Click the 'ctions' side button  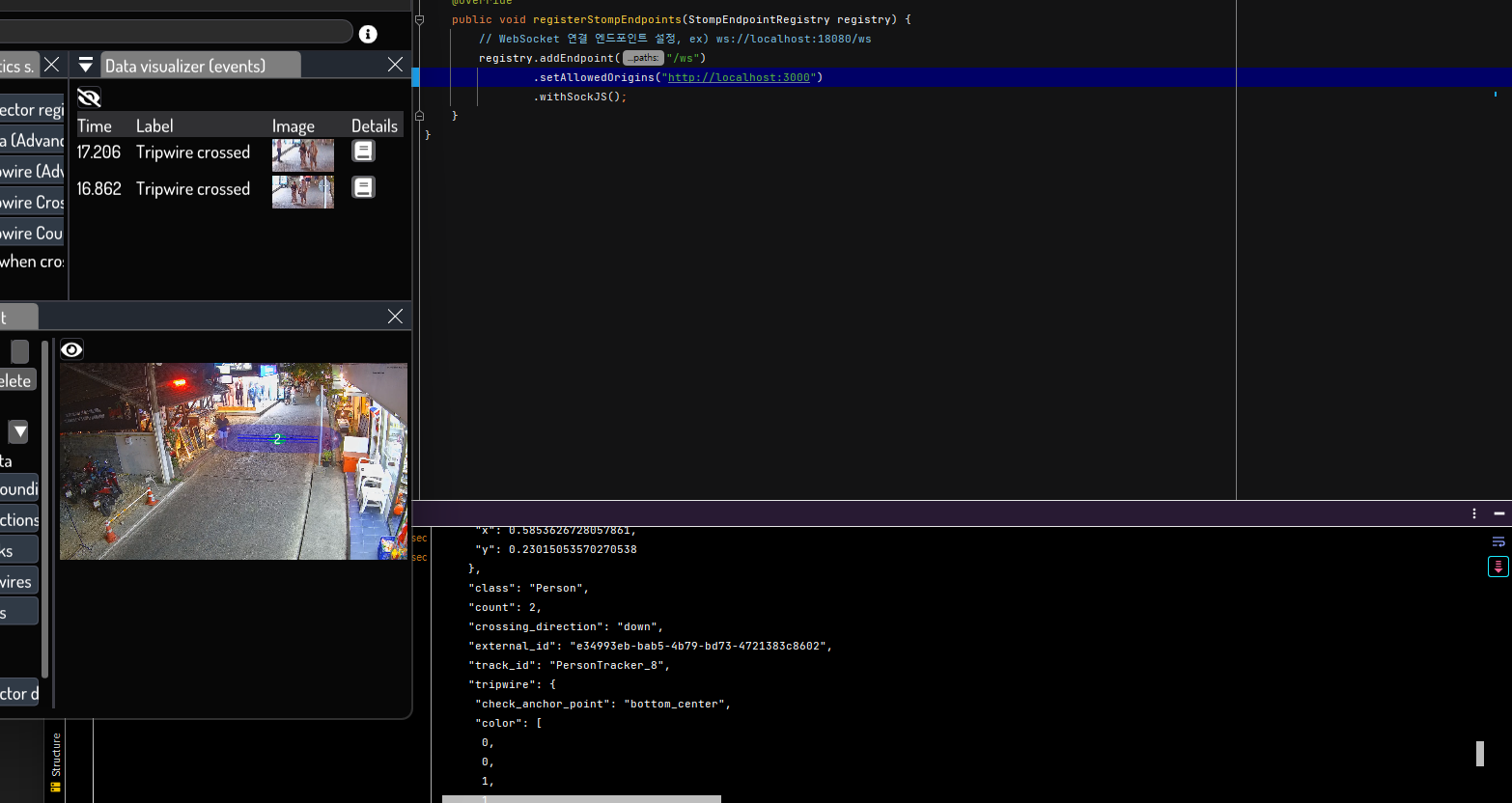19,520
